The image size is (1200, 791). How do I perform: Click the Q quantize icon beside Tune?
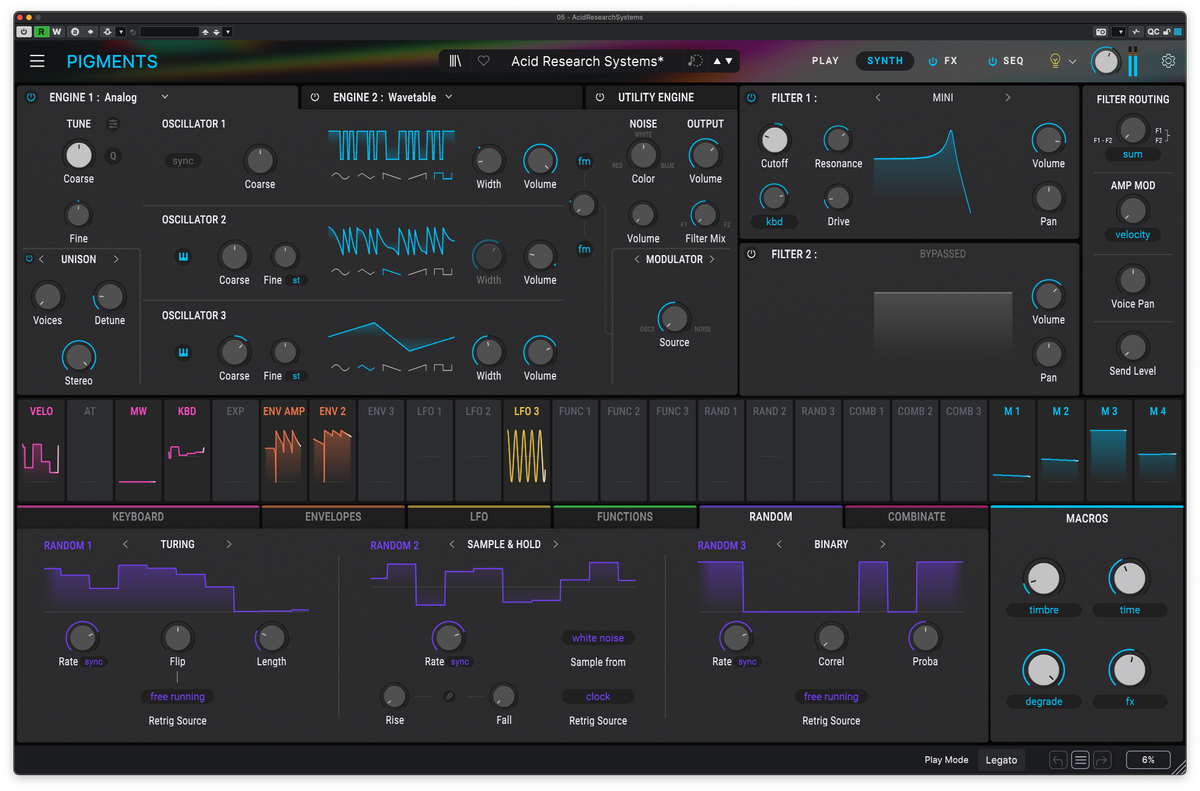point(113,155)
